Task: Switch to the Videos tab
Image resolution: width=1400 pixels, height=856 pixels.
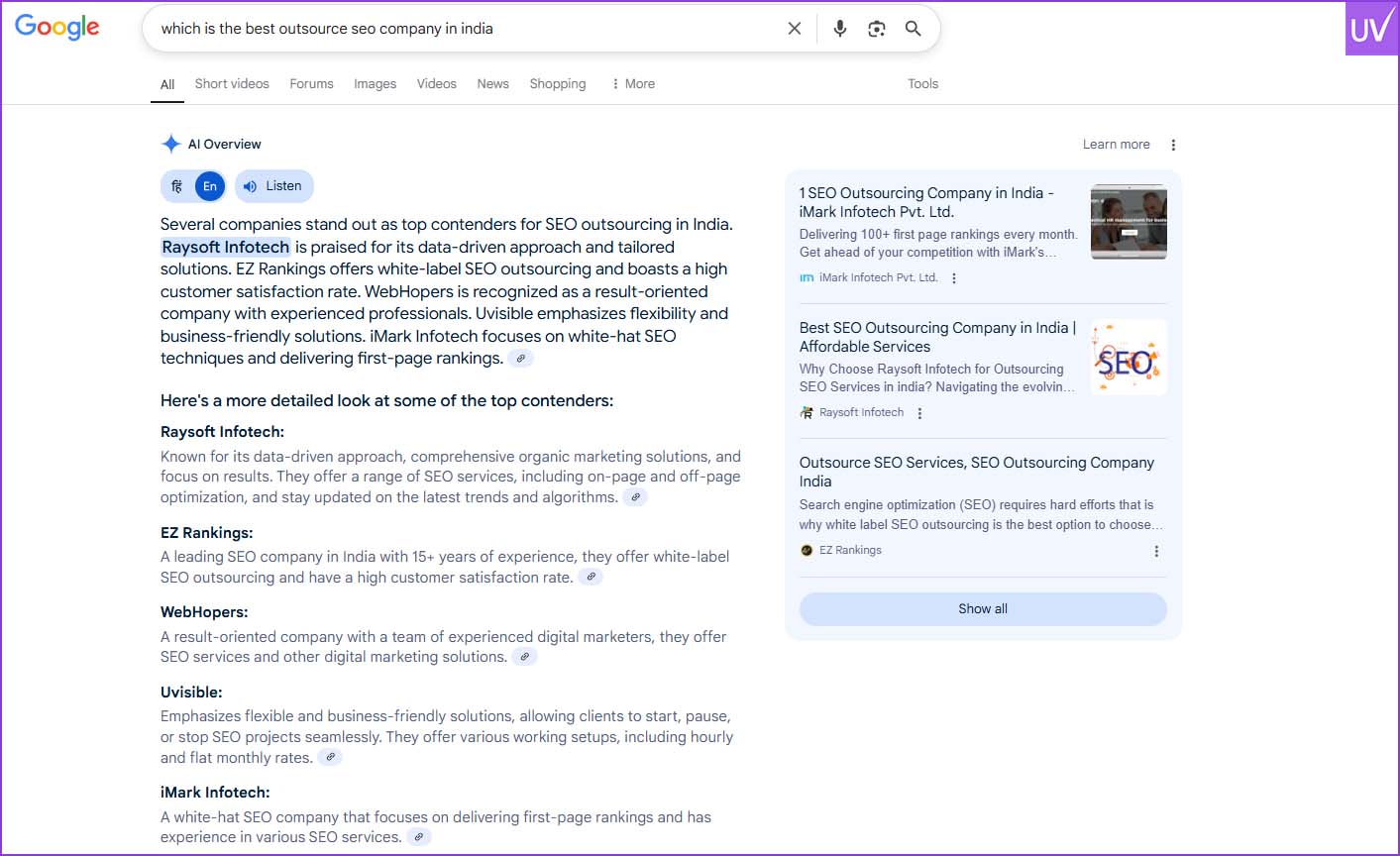Action: pos(437,84)
